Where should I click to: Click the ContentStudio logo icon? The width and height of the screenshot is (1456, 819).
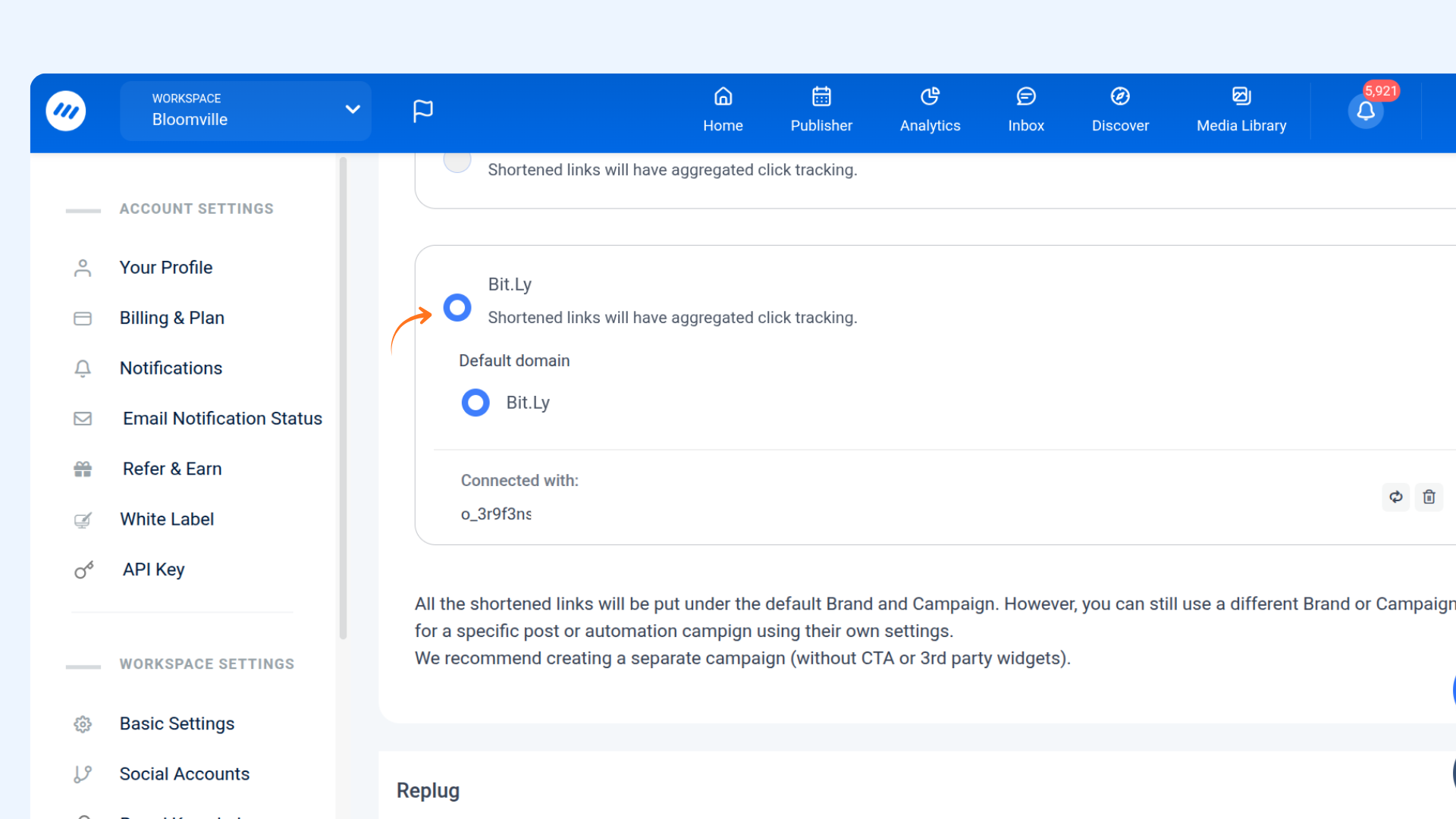[66, 111]
